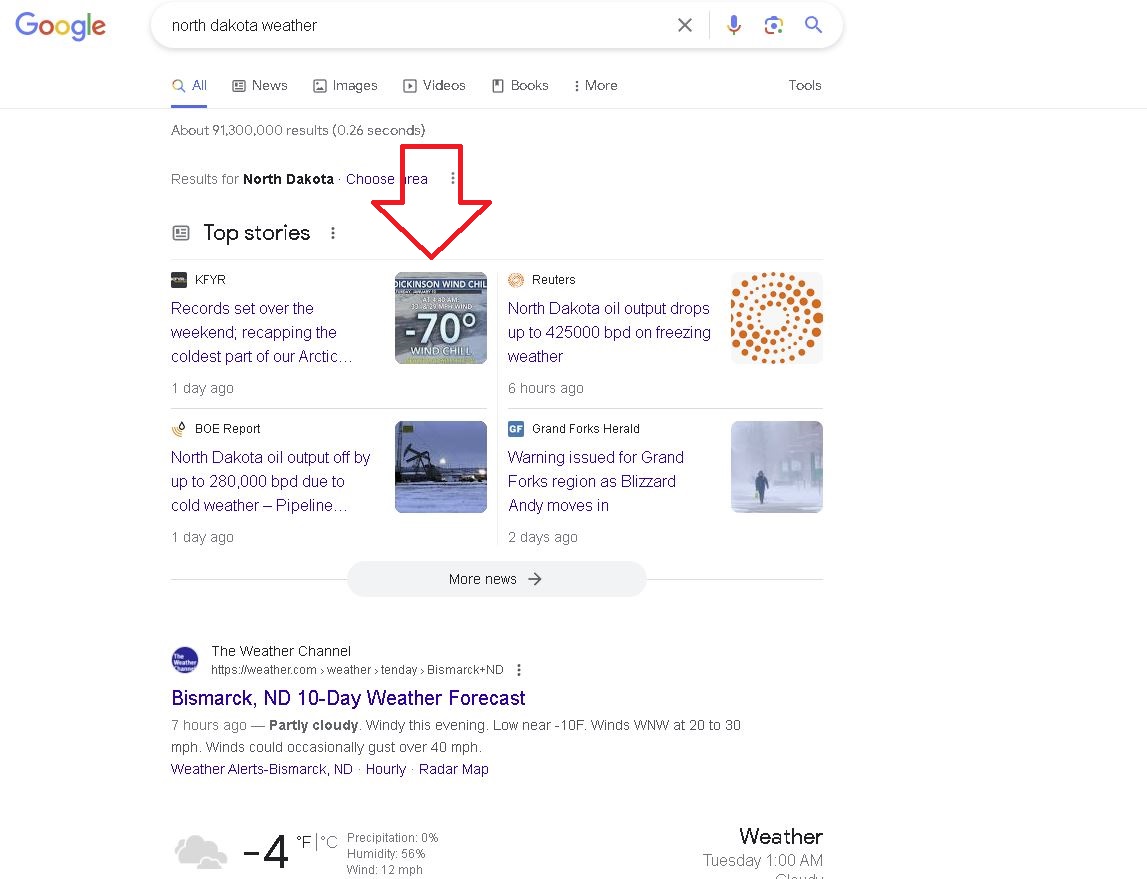This screenshot has height=879, width=1147.
Task: Click the -4 temperature value
Action: coord(265,852)
